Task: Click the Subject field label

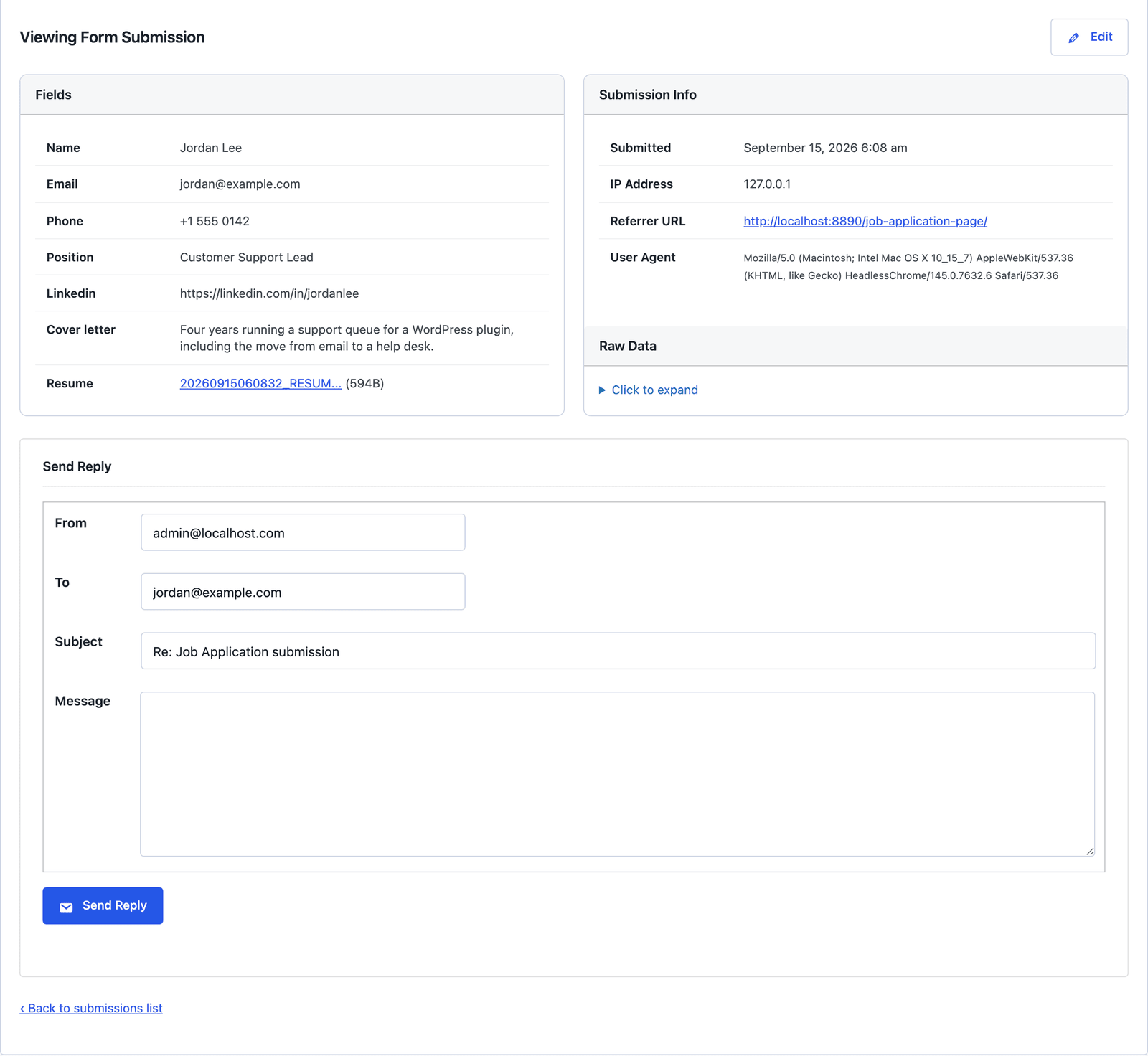Action: point(78,641)
